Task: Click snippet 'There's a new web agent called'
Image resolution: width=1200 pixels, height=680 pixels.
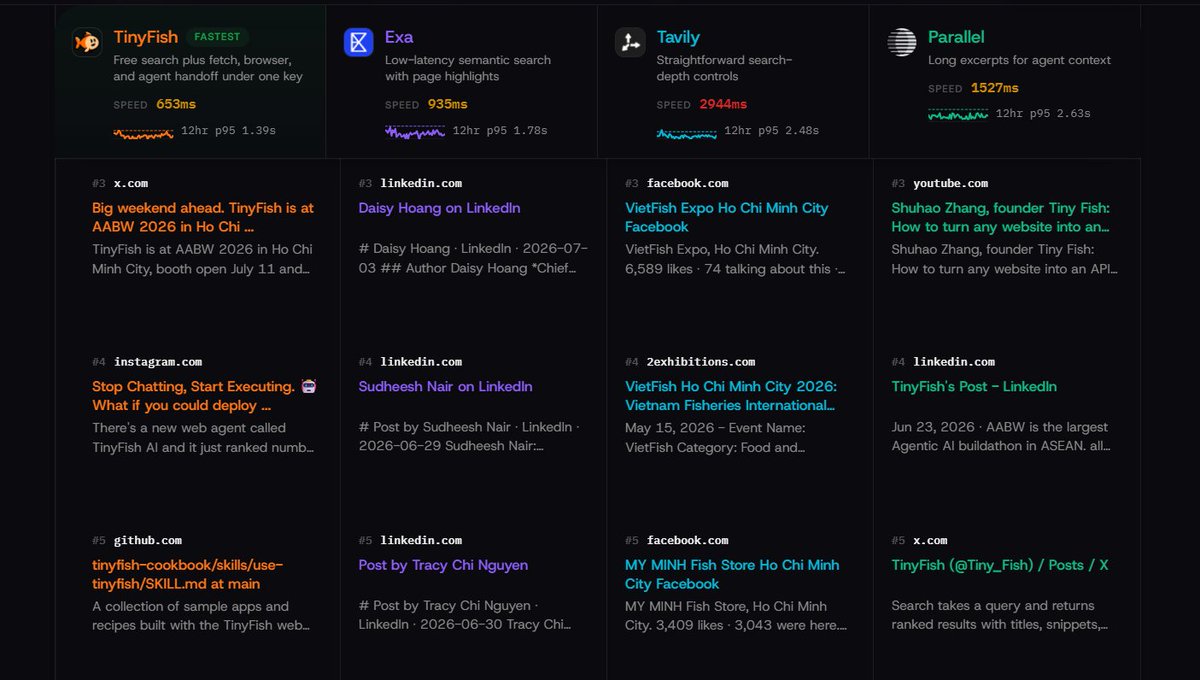Action: (203, 437)
